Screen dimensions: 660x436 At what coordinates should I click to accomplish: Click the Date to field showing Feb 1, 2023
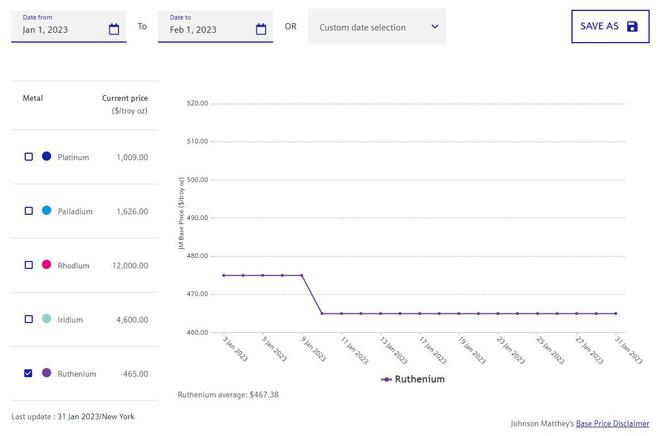pyautogui.click(x=207, y=30)
